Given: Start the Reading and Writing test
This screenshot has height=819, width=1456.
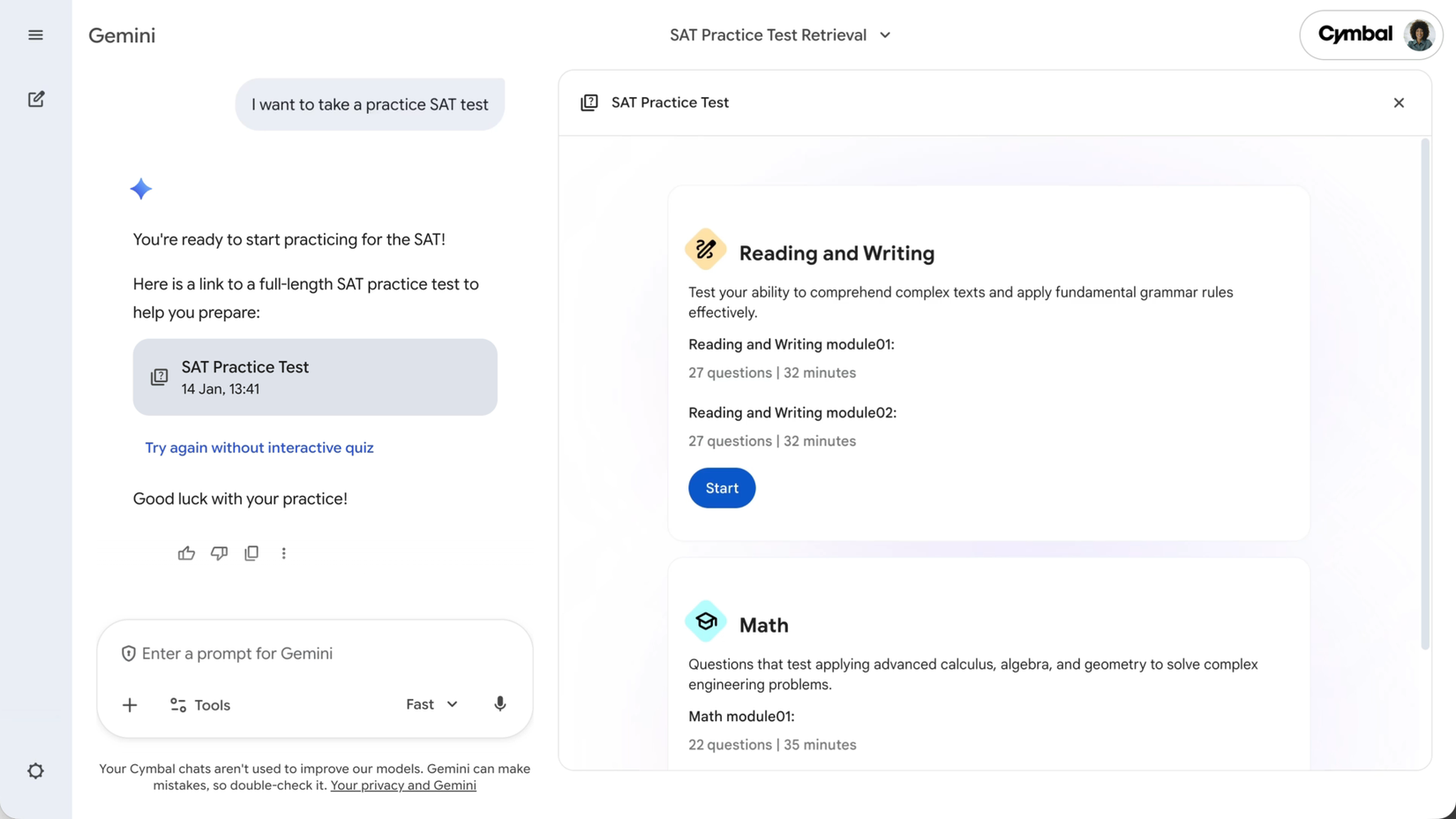Looking at the screenshot, I should 721,488.
